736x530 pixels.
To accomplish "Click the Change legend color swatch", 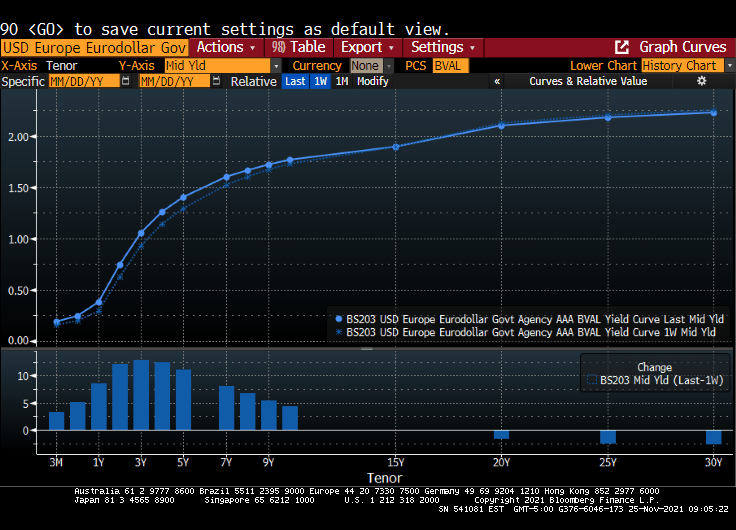I will pos(592,381).
